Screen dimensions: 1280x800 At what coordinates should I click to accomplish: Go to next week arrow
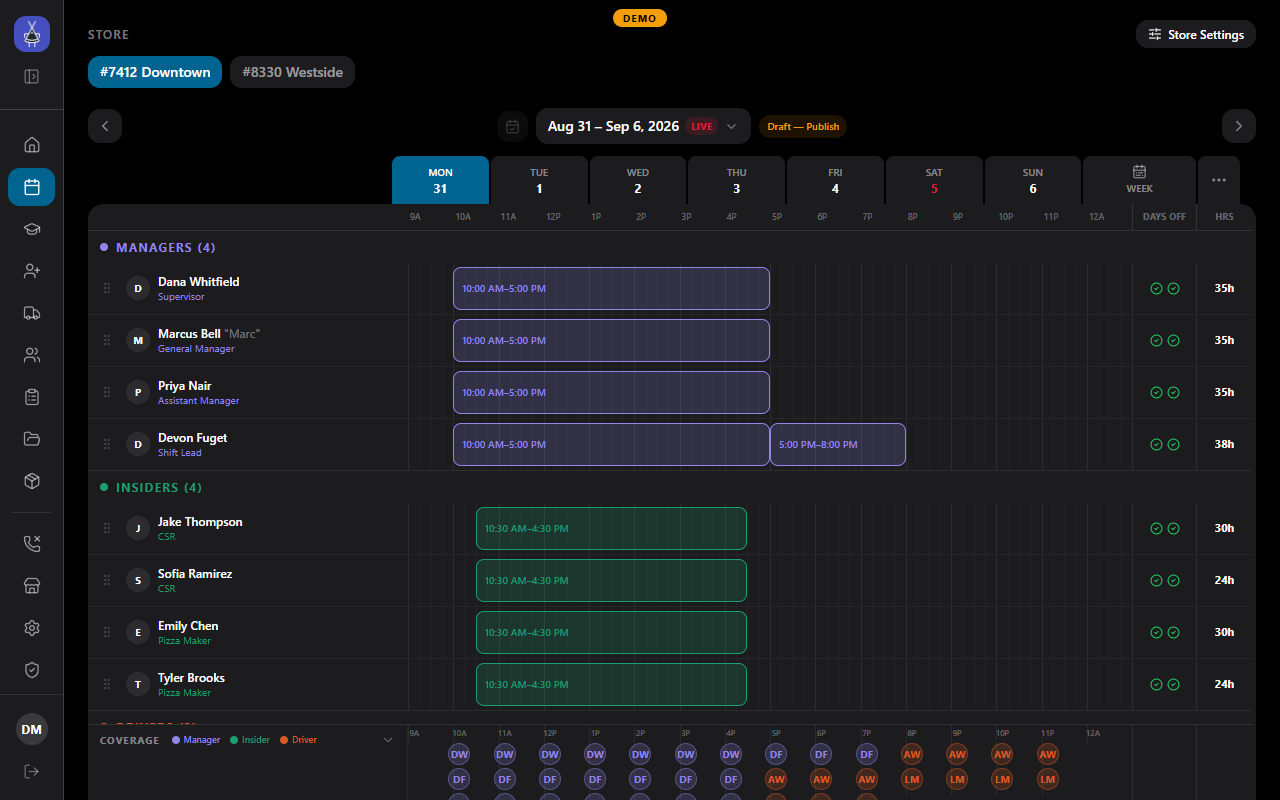1238,126
